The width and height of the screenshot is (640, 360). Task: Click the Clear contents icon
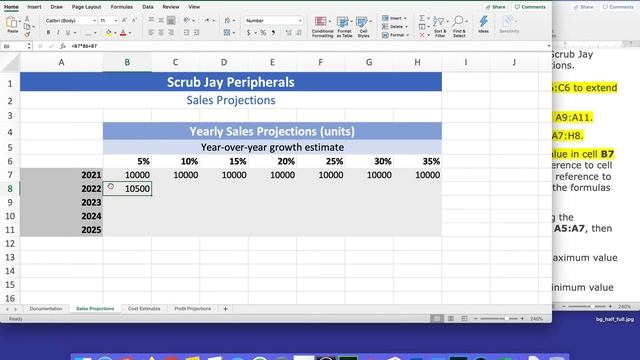click(x=422, y=36)
